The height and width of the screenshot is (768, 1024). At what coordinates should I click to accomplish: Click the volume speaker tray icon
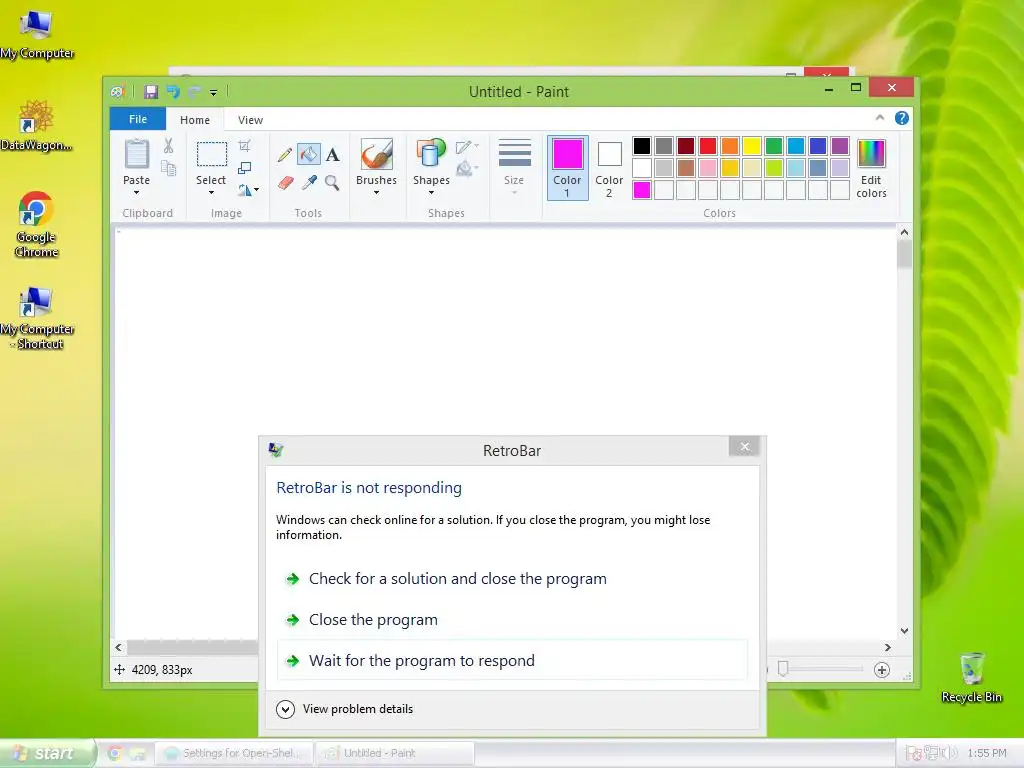(948, 753)
